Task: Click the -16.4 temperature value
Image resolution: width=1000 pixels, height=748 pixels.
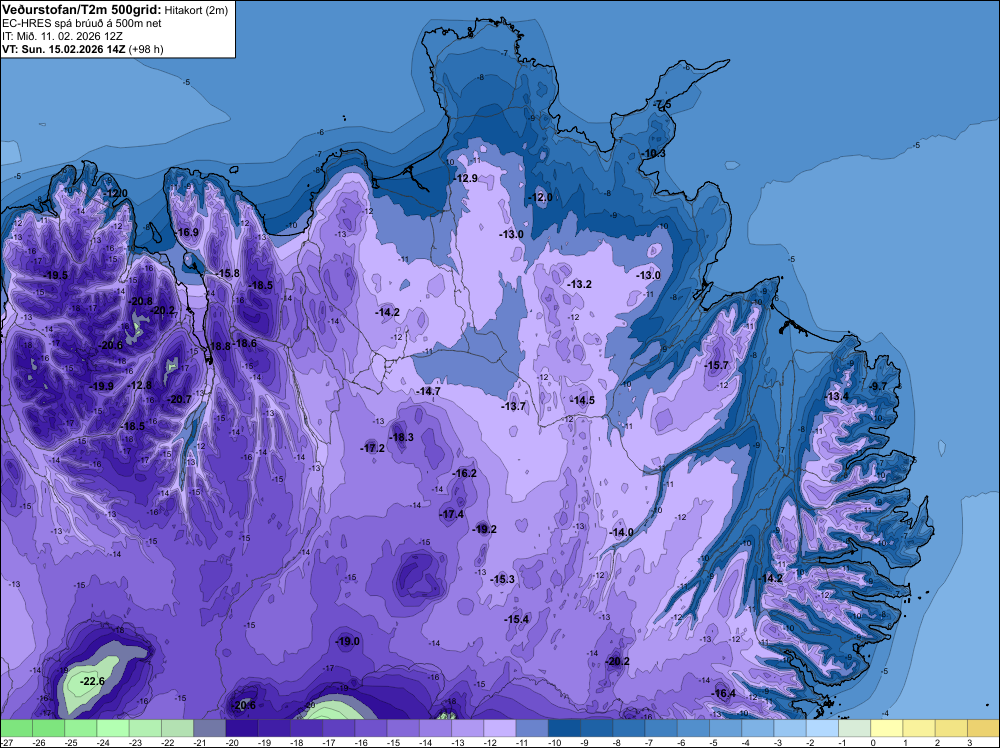Action: (723, 693)
